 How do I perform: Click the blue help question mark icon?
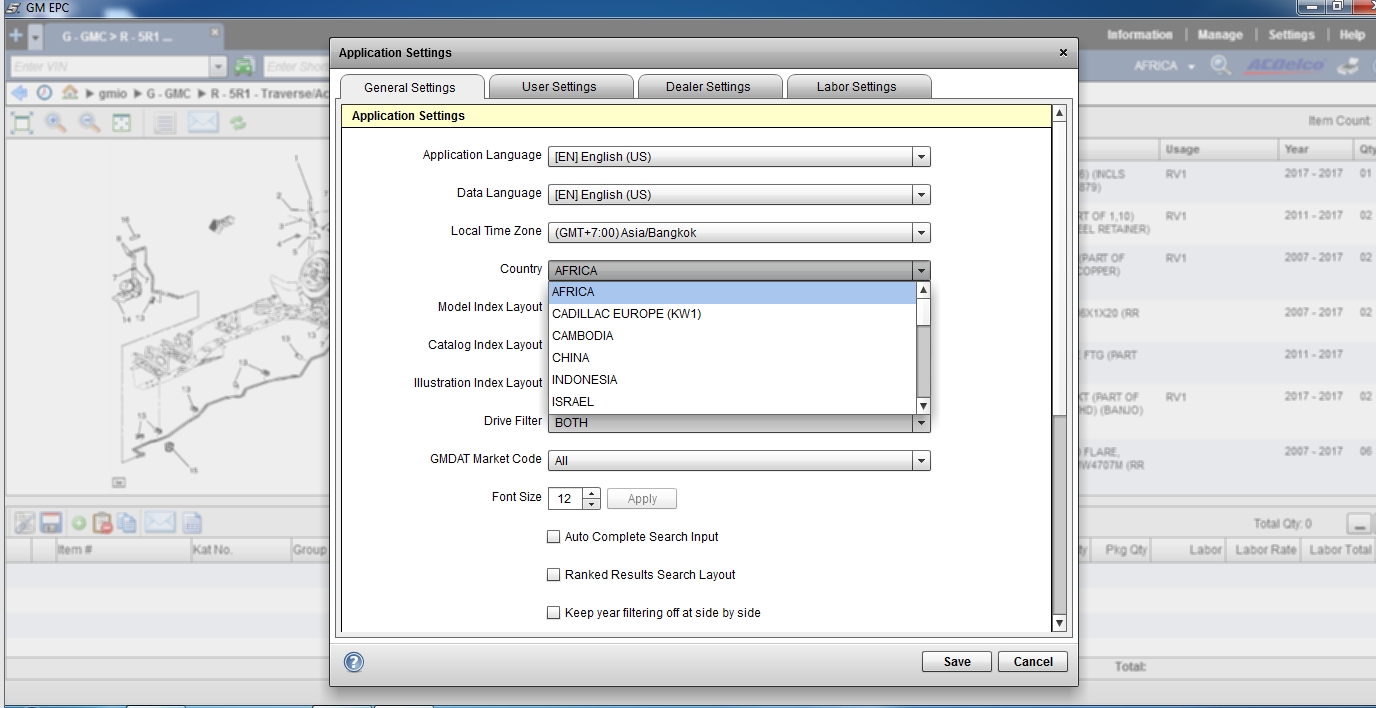click(x=354, y=662)
